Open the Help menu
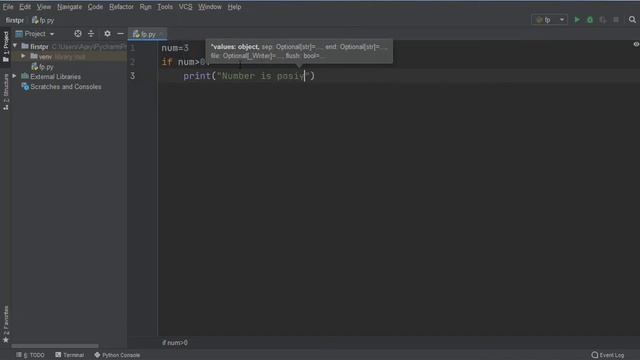Viewport: 640px width, 360px height. click(234, 7)
